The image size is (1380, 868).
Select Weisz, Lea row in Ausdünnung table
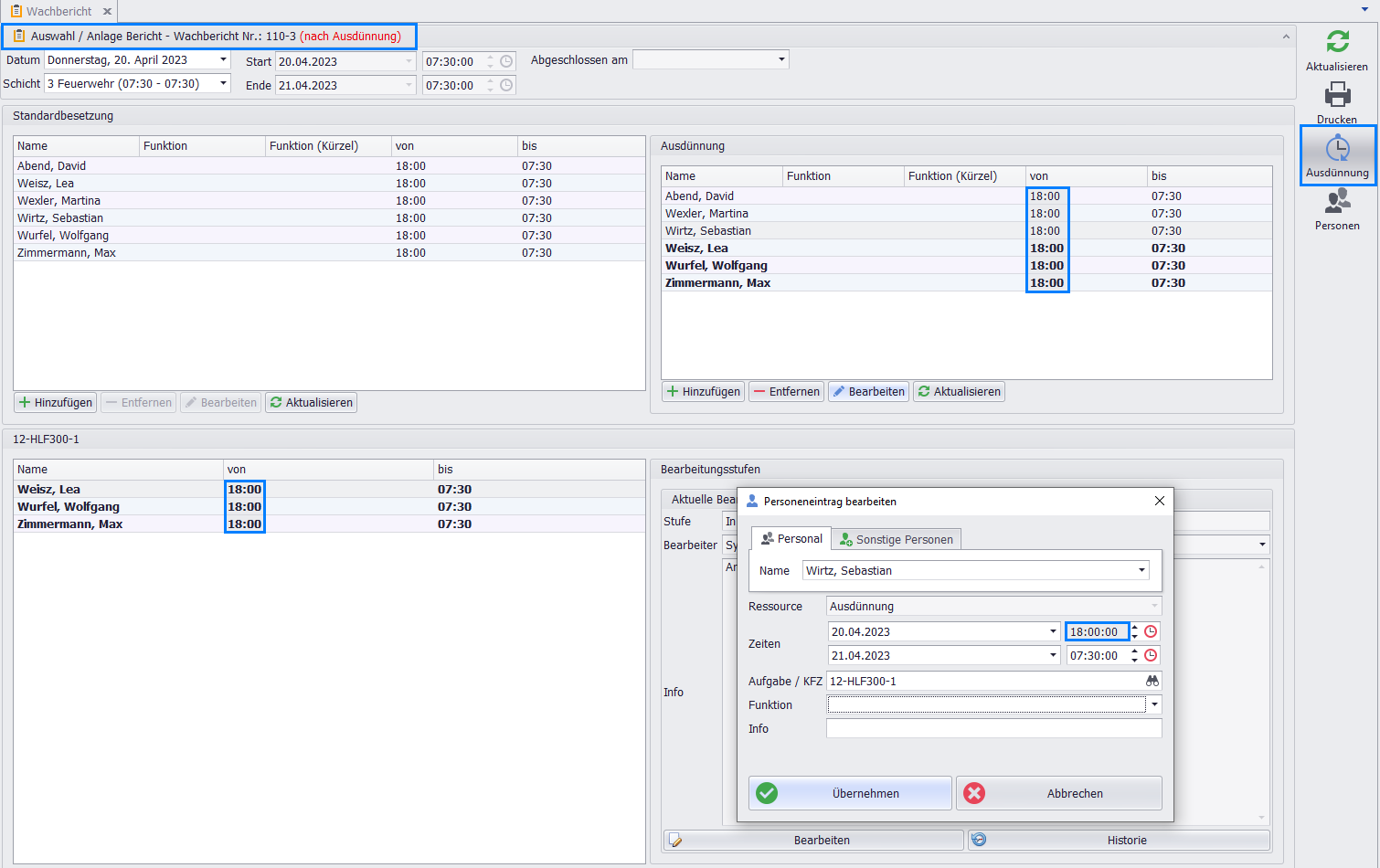(697, 248)
